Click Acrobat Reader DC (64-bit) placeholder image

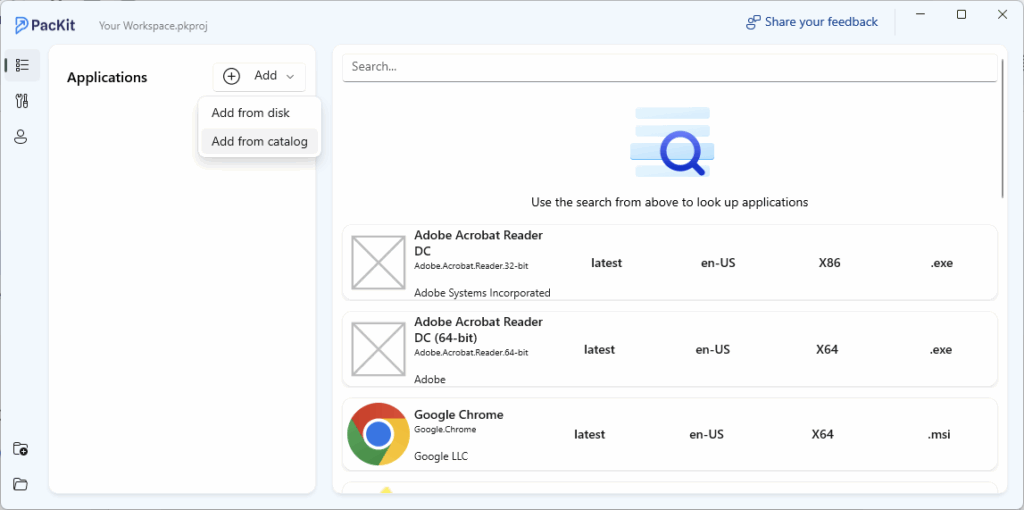pyautogui.click(x=378, y=349)
